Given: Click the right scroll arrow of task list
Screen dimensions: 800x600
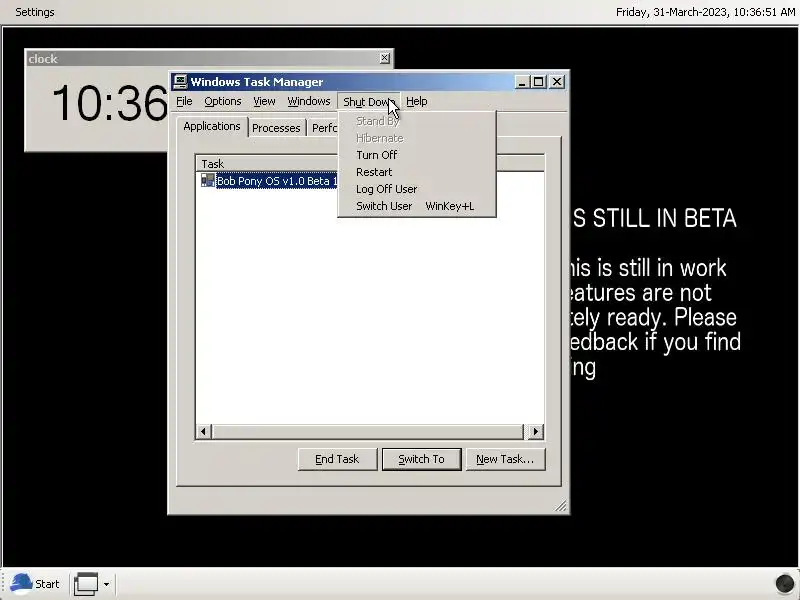Looking at the screenshot, I should point(535,431).
